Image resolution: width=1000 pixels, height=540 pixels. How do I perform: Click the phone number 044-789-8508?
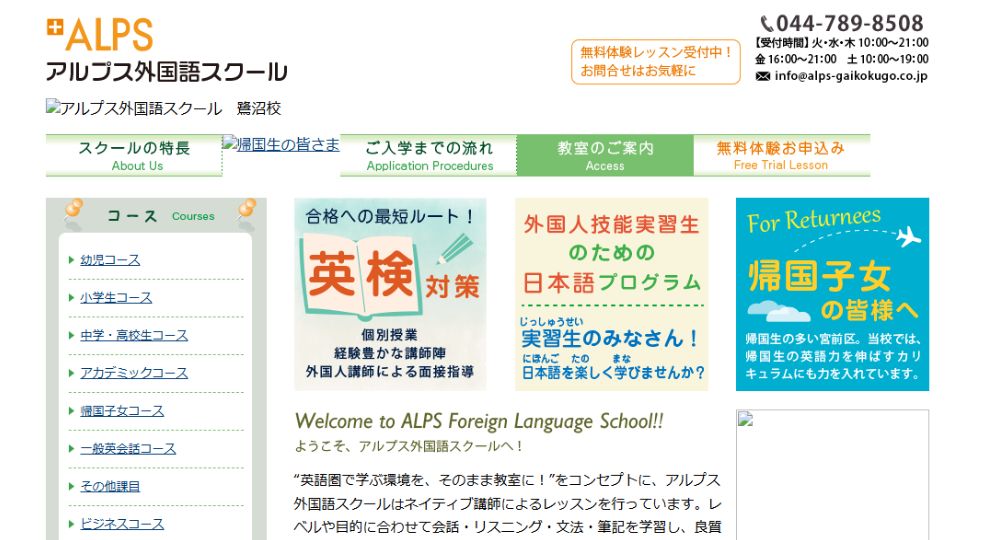[849, 24]
